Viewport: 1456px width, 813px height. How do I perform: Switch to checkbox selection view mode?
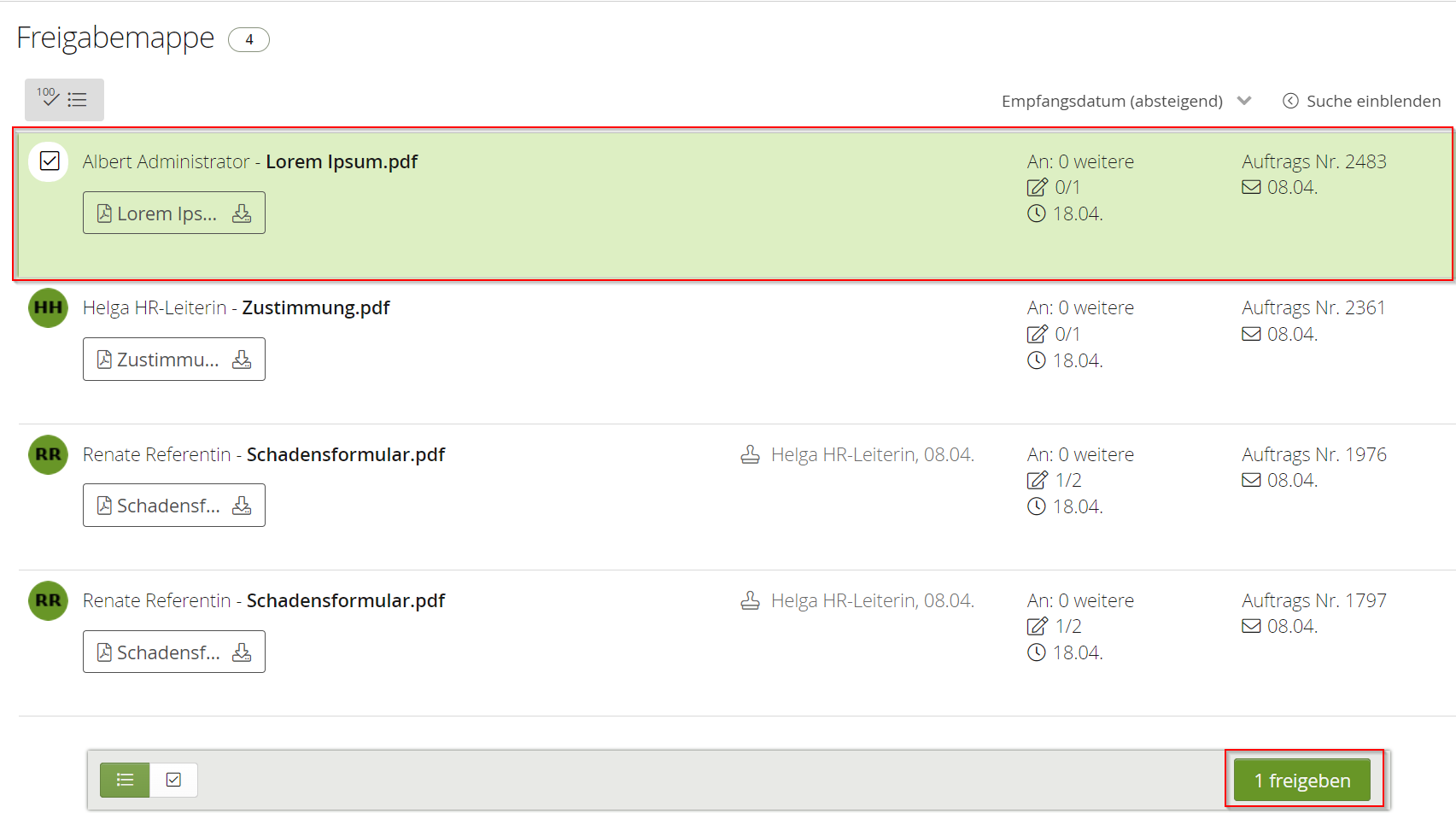click(x=173, y=780)
